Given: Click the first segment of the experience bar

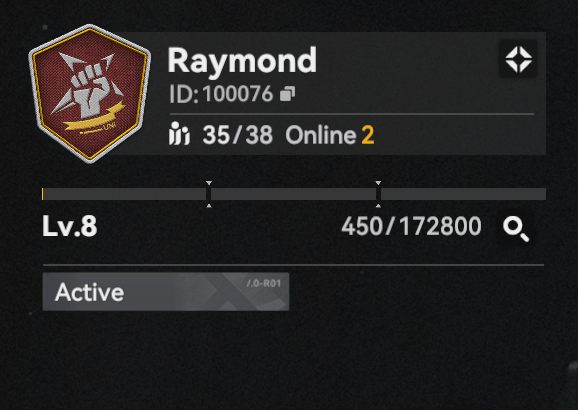Looking at the screenshot, I should [125, 194].
